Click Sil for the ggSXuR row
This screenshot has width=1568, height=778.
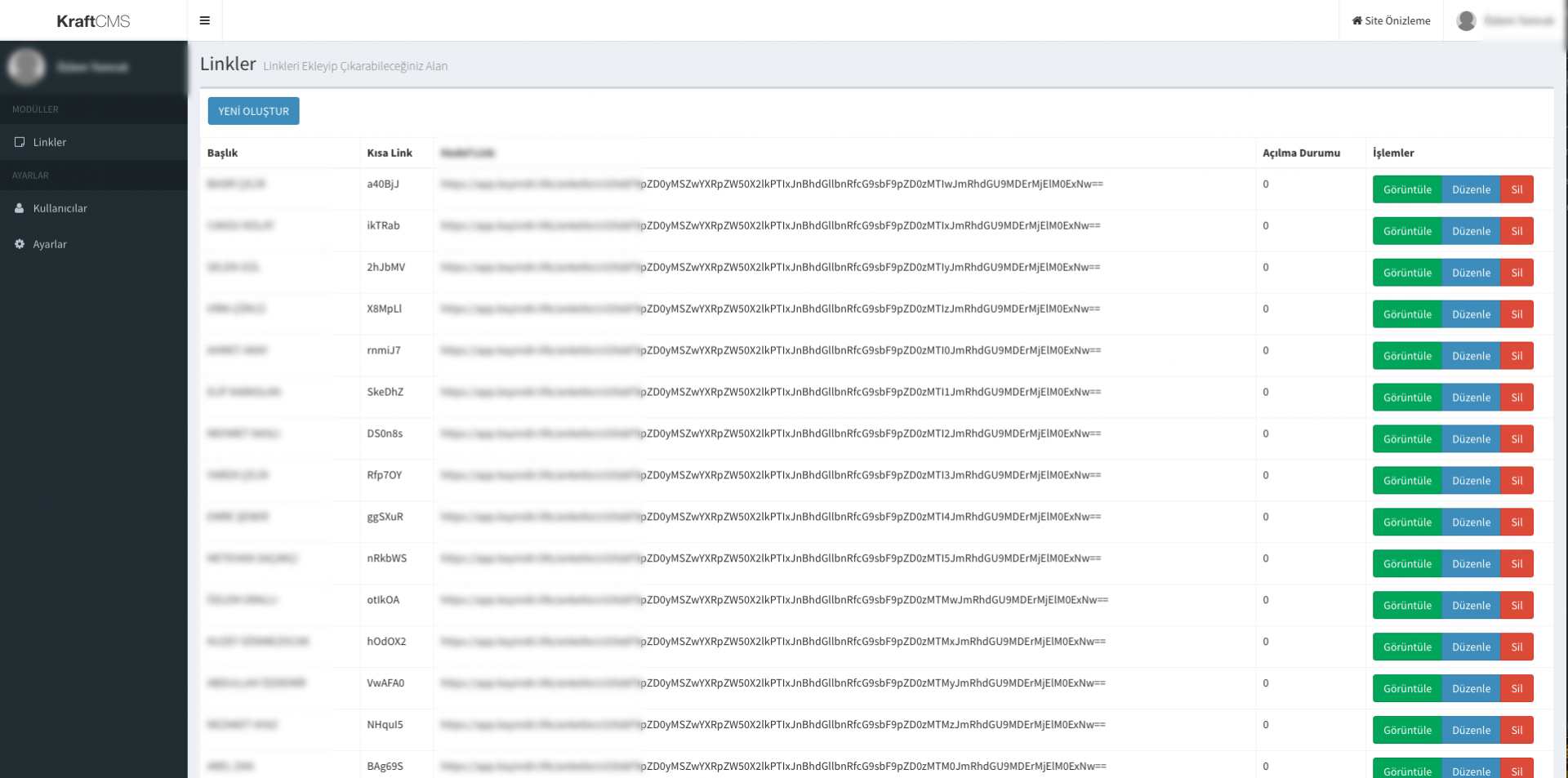coord(1517,522)
